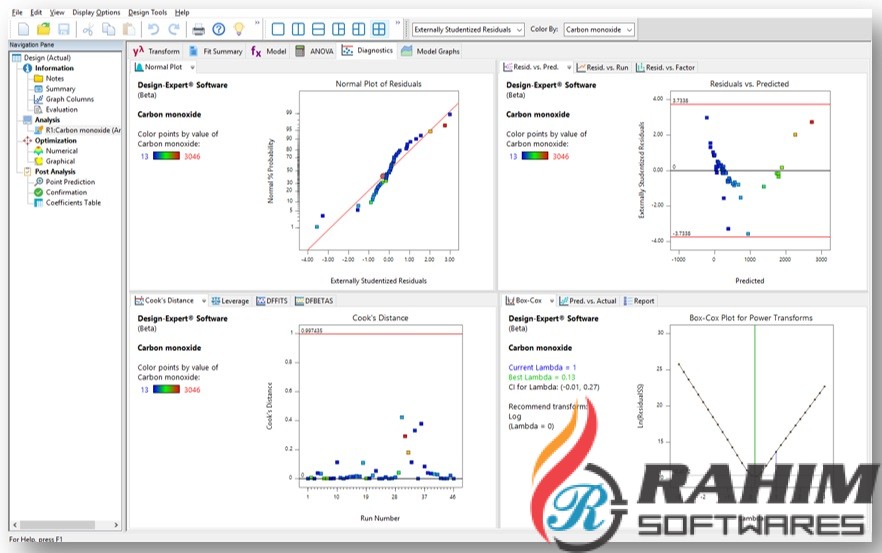Switch to the ANOVA tab
This screenshot has height=553, width=882.
[314, 51]
